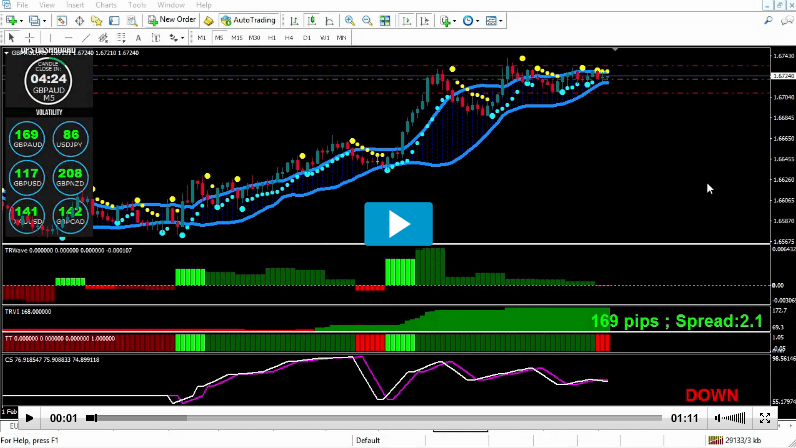
Task: Tile windows with the grid icon
Action: click(385, 21)
